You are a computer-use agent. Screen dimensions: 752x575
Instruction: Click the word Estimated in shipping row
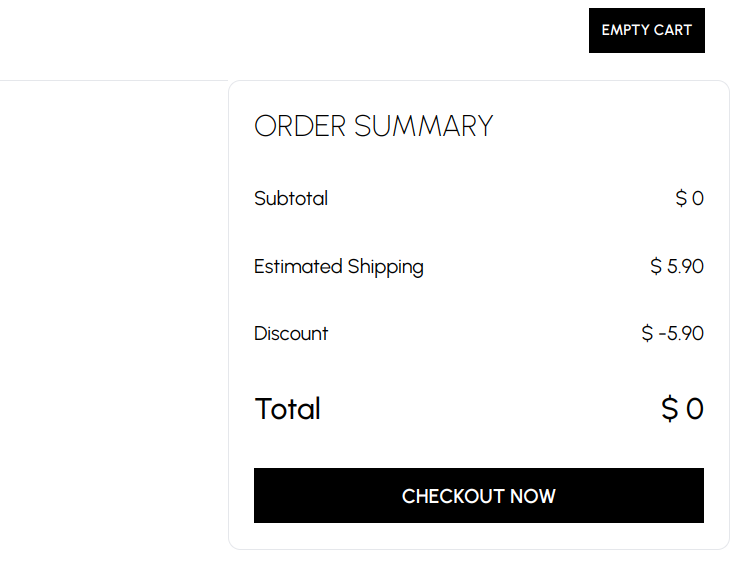(x=298, y=267)
